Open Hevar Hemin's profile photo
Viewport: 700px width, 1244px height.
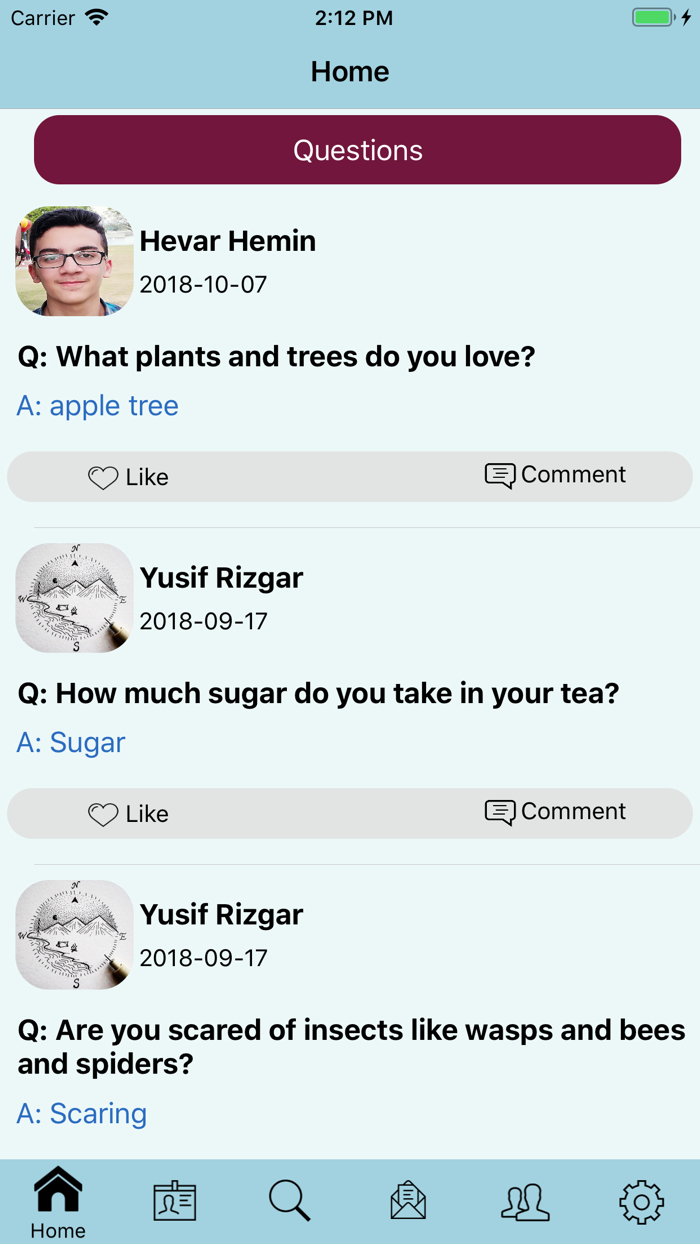click(x=75, y=262)
